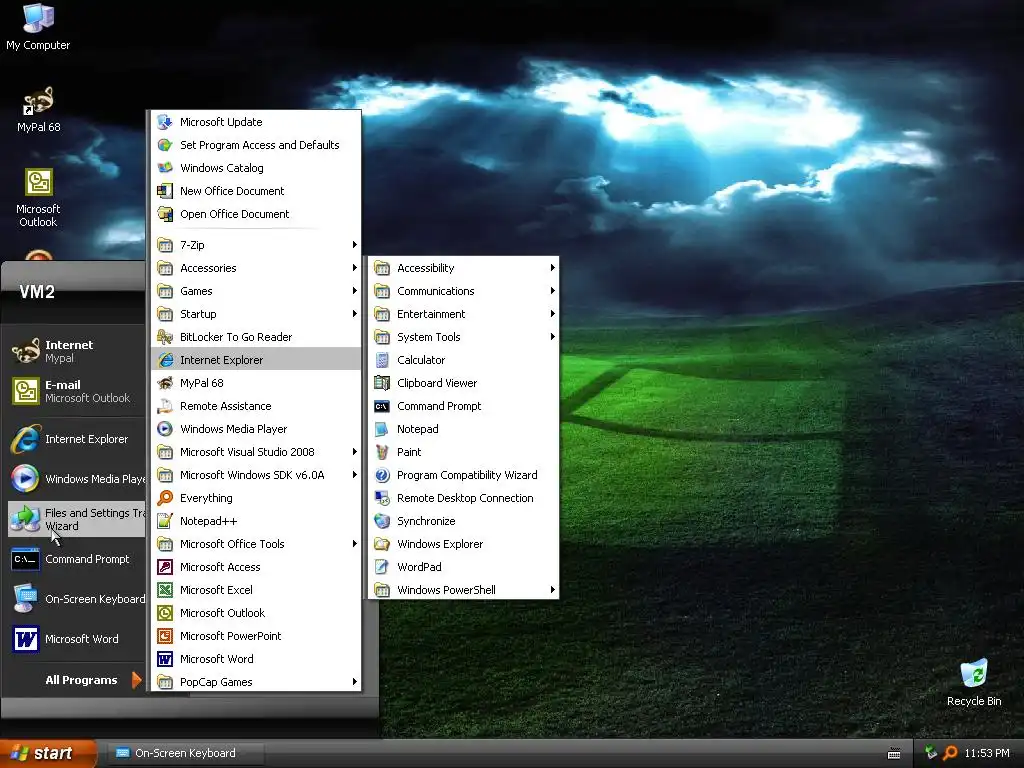
Task: Switch to On-Screen Keyboard taskbar button
Action: [x=185, y=753]
